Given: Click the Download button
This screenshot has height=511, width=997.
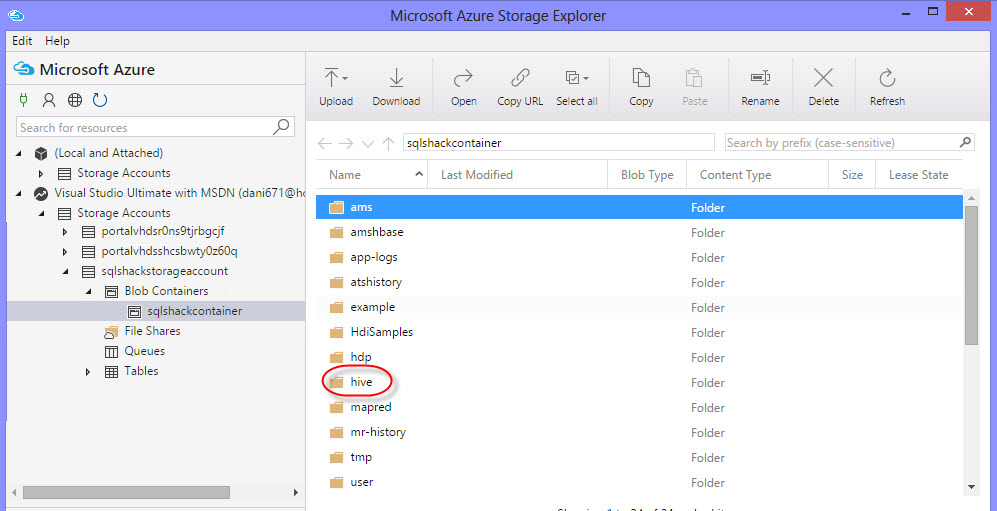Looking at the screenshot, I should tap(396, 86).
